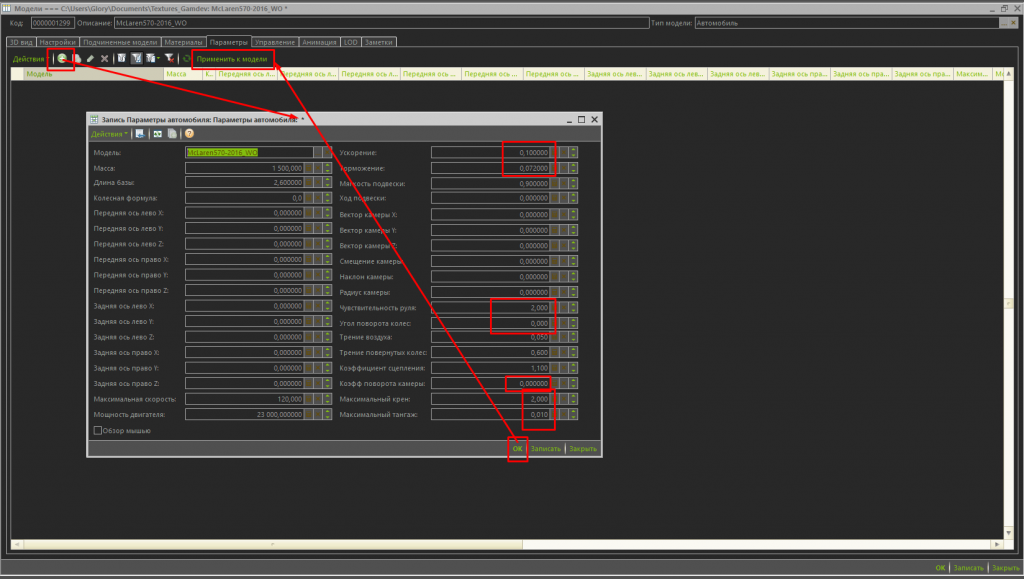Click OK at the bottom of the main window
The width and height of the screenshot is (1024, 579).
pyautogui.click(x=940, y=568)
